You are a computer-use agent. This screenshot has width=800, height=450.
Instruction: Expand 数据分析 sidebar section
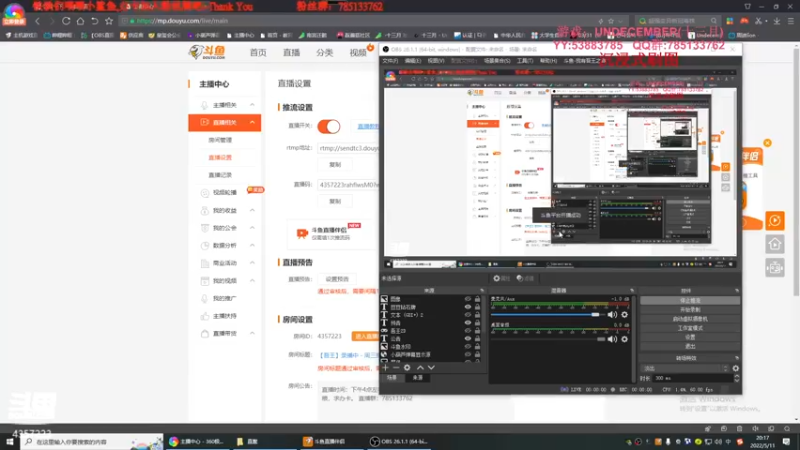click(x=252, y=245)
